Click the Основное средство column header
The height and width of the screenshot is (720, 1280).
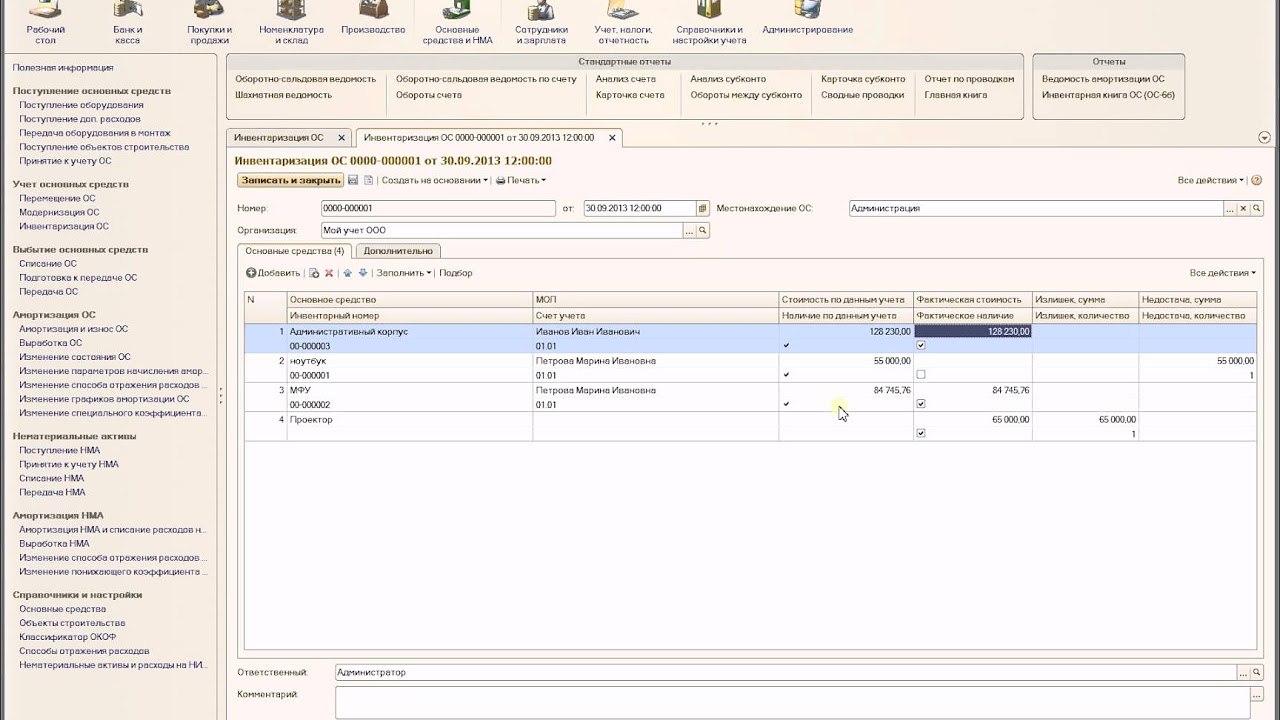tap(410, 300)
